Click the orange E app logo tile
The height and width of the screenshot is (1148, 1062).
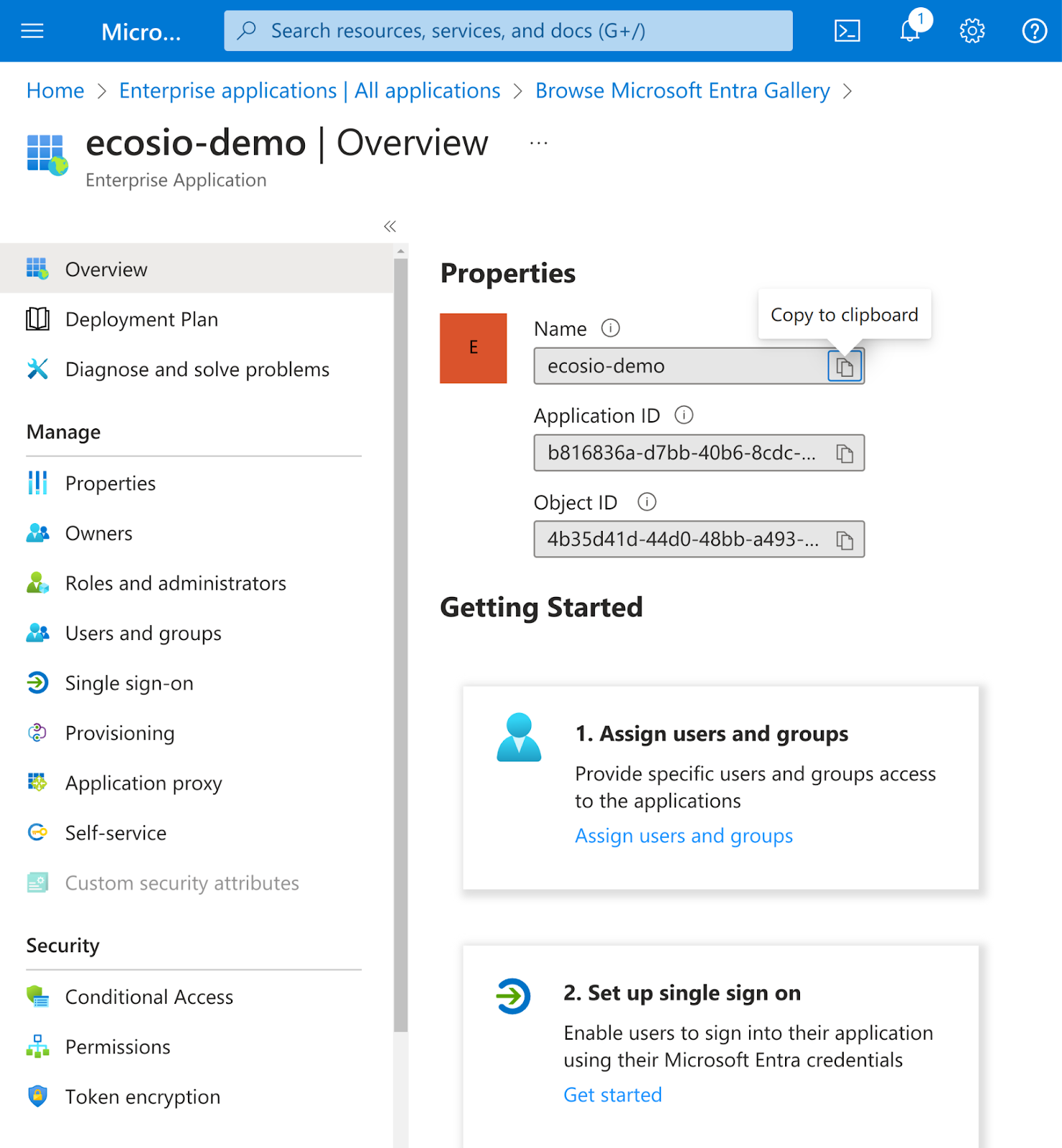pos(474,348)
